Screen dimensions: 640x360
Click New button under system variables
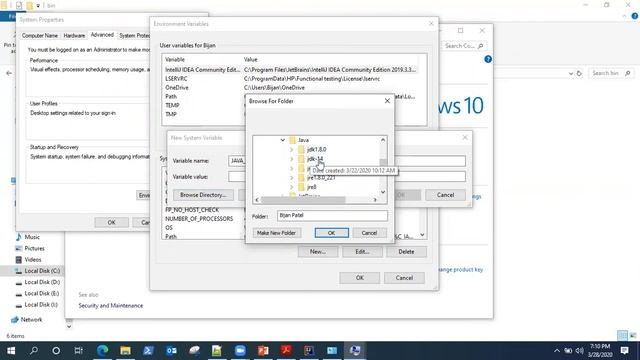tap(318, 252)
